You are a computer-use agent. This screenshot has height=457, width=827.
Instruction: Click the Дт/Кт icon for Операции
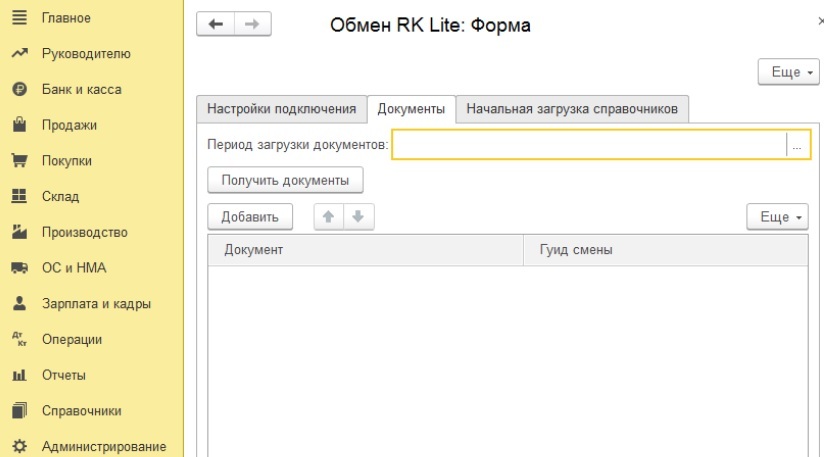(x=20, y=339)
